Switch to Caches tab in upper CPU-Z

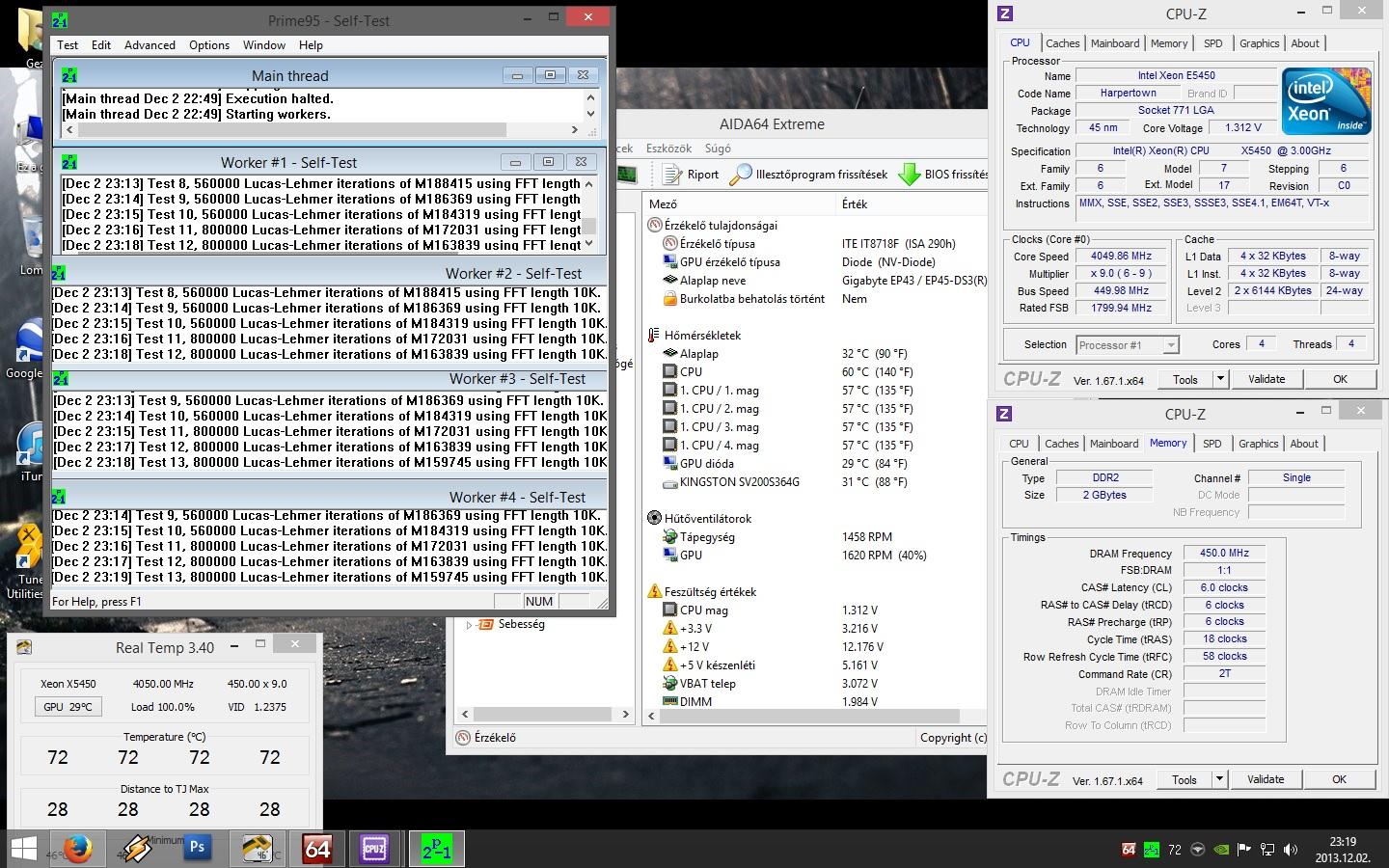point(1062,43)
